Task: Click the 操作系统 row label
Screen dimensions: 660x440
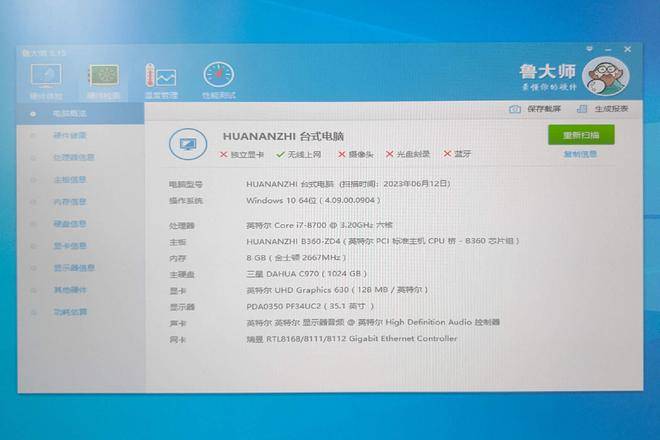Action: pos(186,201)
